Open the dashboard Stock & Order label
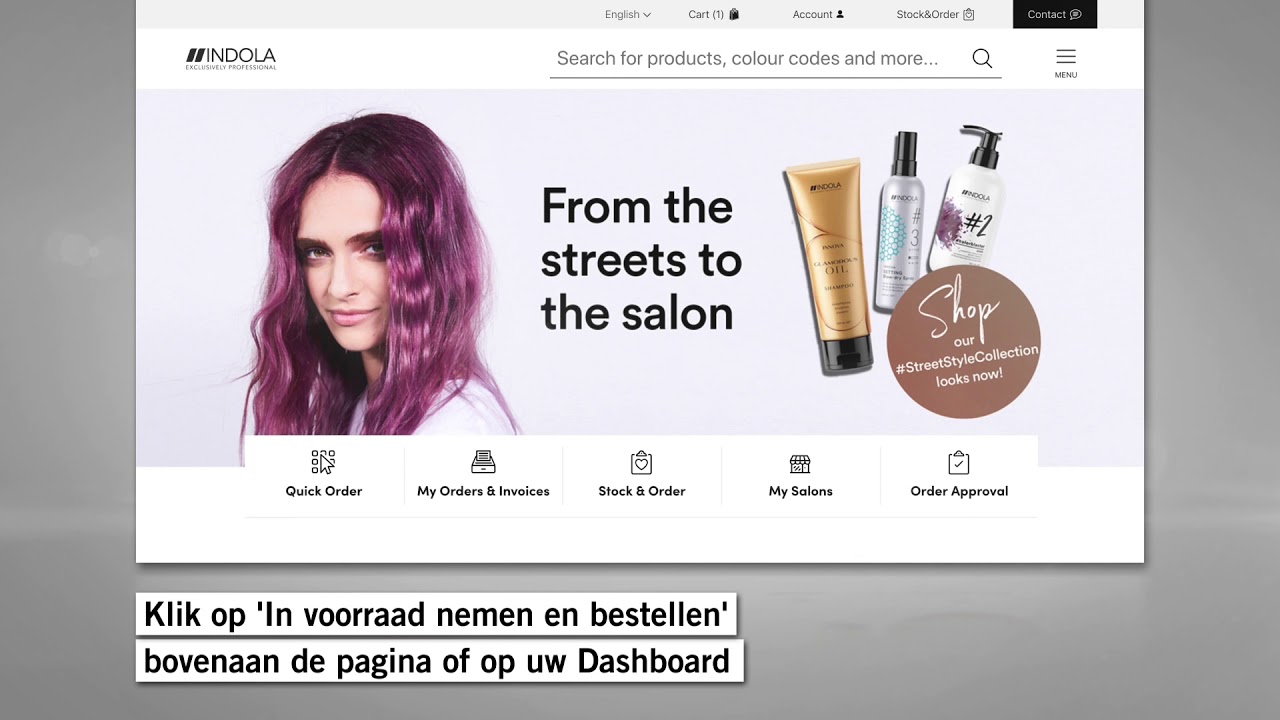This screenshot has height=720, width=1280. pos(642,491)
